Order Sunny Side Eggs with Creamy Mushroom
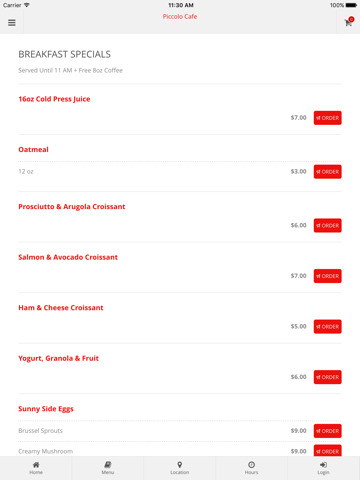The image size is (360, 480). (327, 451)
